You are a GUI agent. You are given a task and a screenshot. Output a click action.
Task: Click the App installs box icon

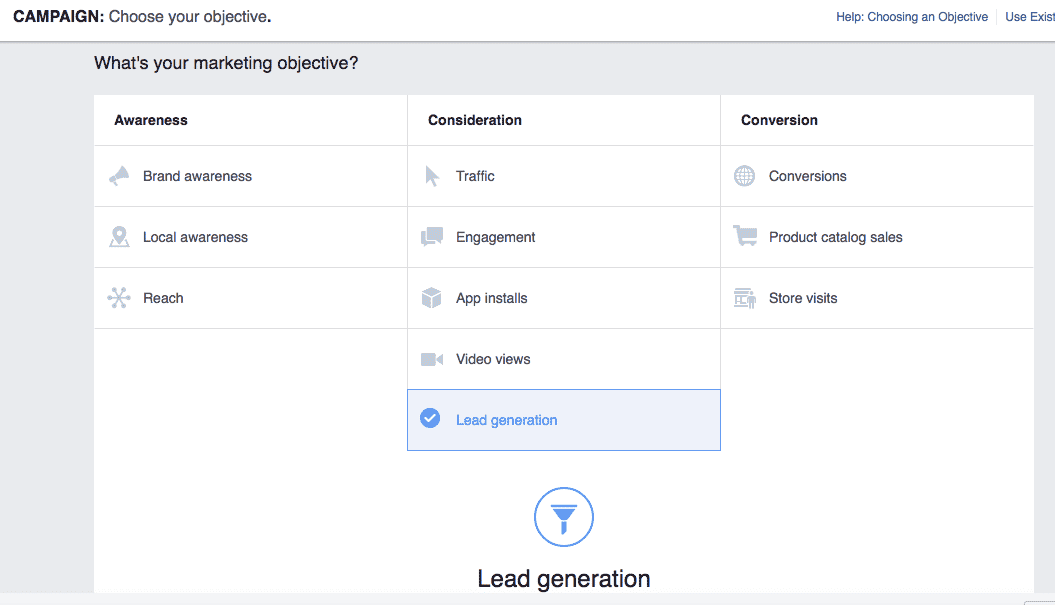432,298
